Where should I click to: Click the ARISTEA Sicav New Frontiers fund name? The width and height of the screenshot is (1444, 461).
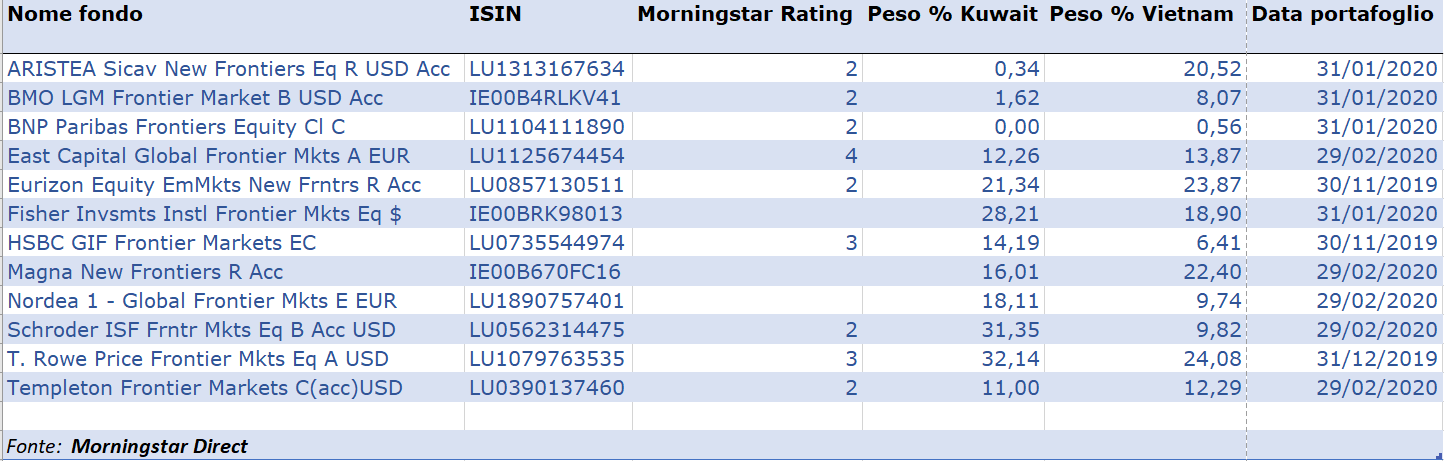(229, 69)
